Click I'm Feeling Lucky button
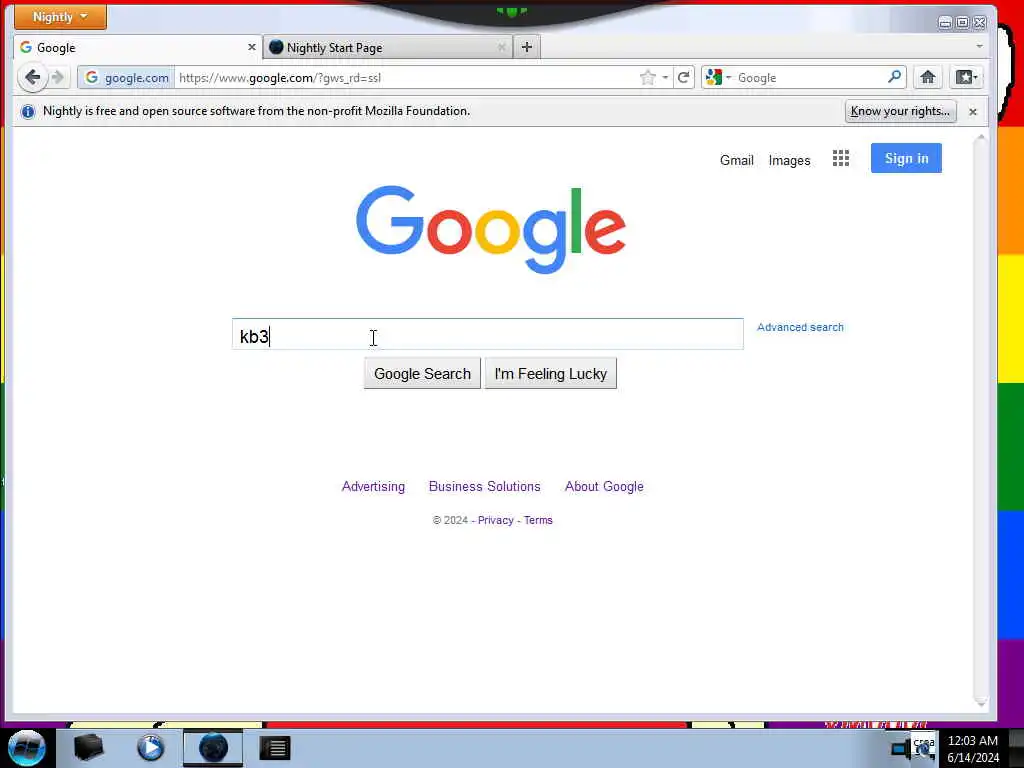 (551, 374)
